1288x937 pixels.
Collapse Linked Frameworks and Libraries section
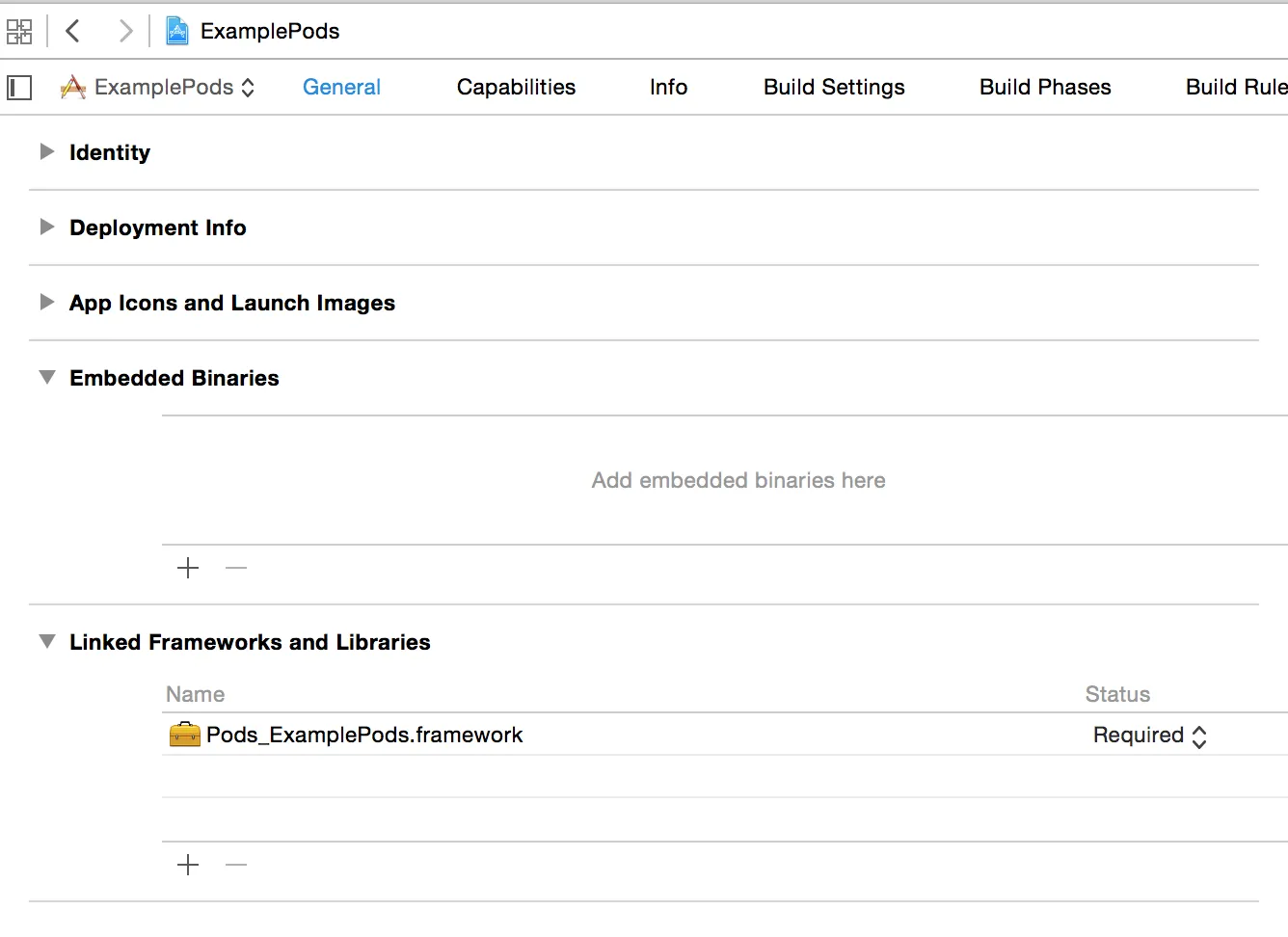pyautogui.click(x=46, y=642)
